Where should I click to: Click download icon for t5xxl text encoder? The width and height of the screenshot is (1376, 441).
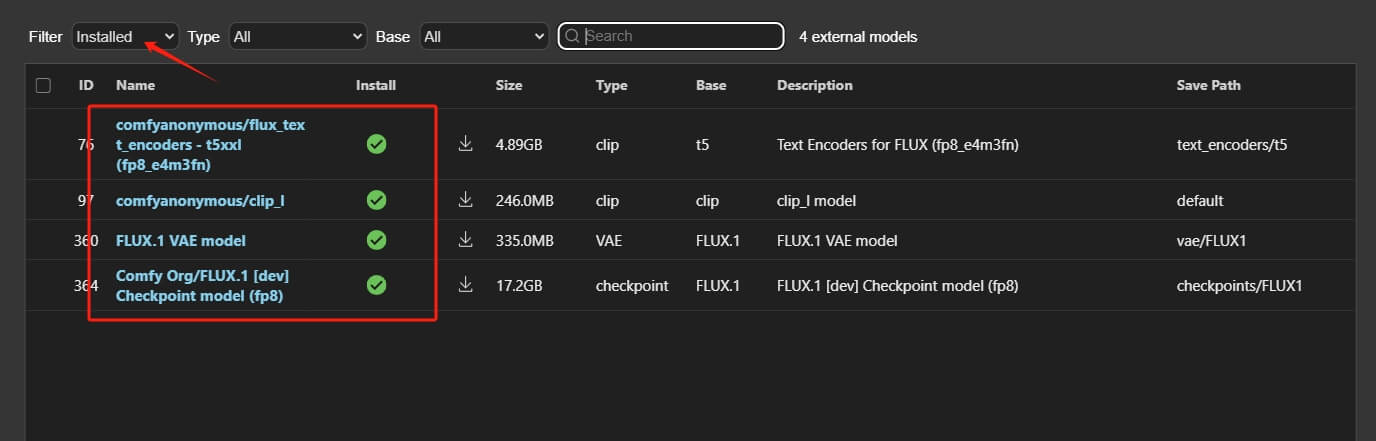[465, 144]
